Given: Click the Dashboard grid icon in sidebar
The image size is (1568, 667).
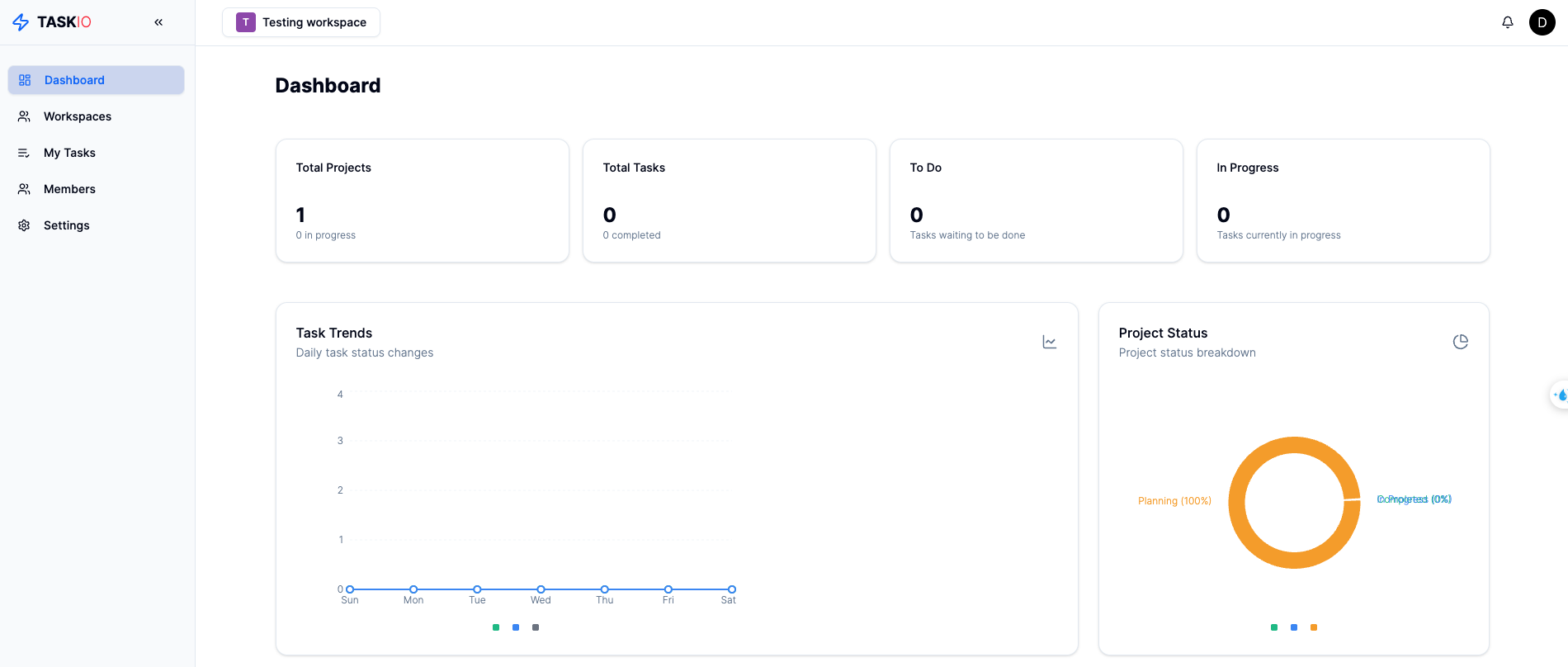Looking at the screenshot, I should coord(25,80).
